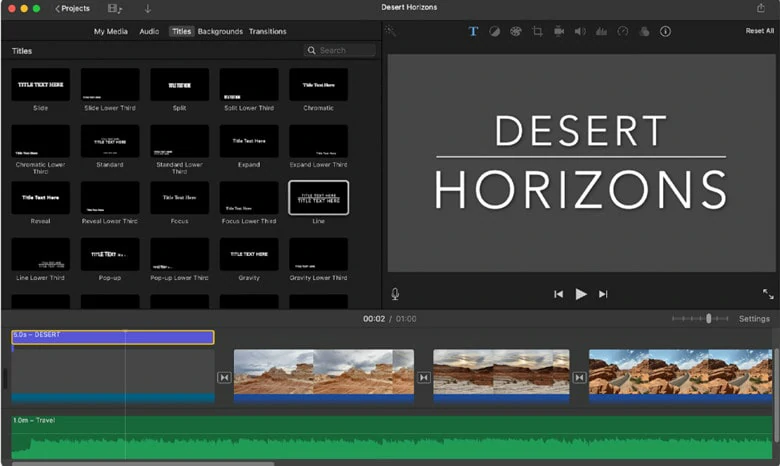Click the microphone voiceover icon
The height and width of the screenshot is (466, 780).
click(x=395, y=294)
